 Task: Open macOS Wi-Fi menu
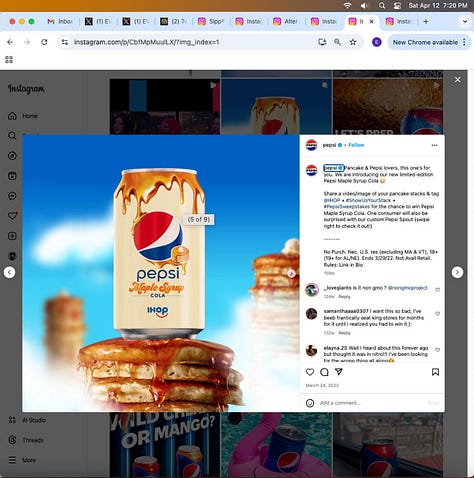(347, 6)
